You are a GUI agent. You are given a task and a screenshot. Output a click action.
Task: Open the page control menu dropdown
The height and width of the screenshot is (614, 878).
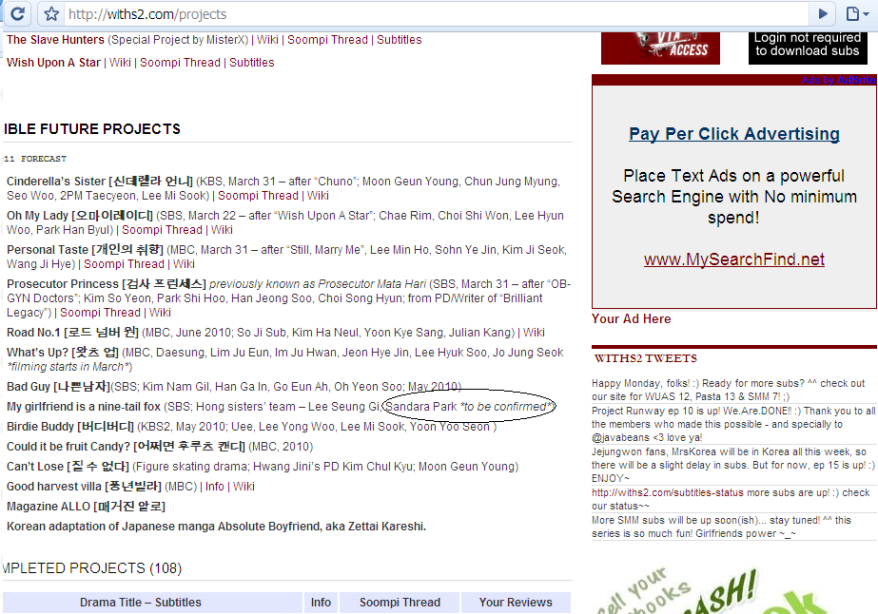(x=857, y=14)
